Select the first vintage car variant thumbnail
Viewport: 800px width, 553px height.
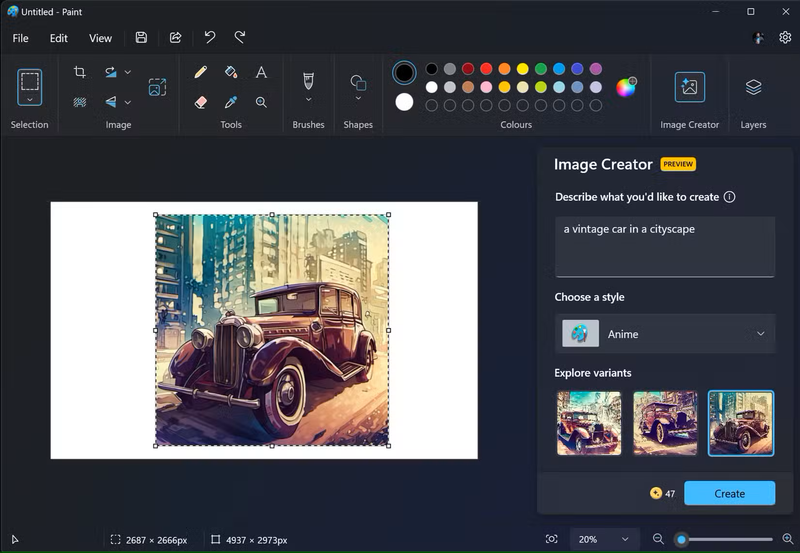(588, 423)
